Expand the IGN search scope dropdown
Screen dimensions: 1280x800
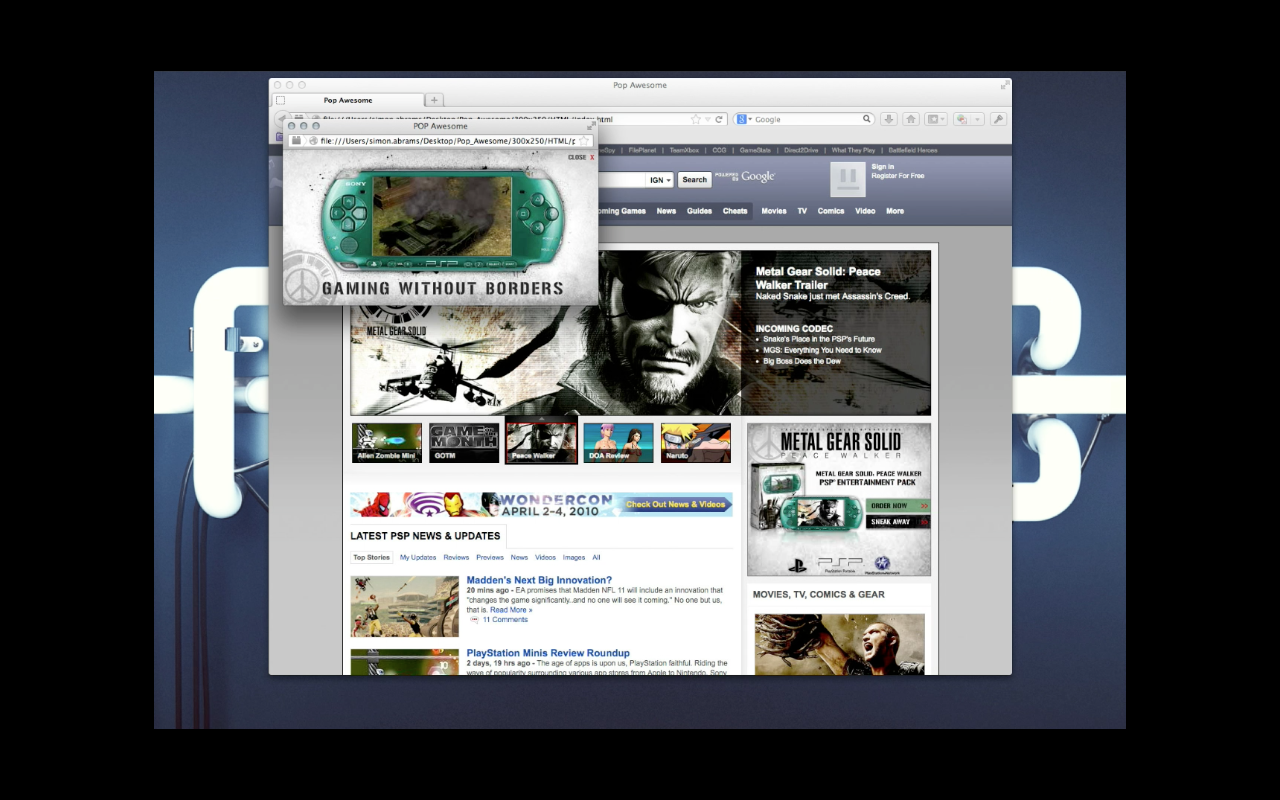(660, 180)
